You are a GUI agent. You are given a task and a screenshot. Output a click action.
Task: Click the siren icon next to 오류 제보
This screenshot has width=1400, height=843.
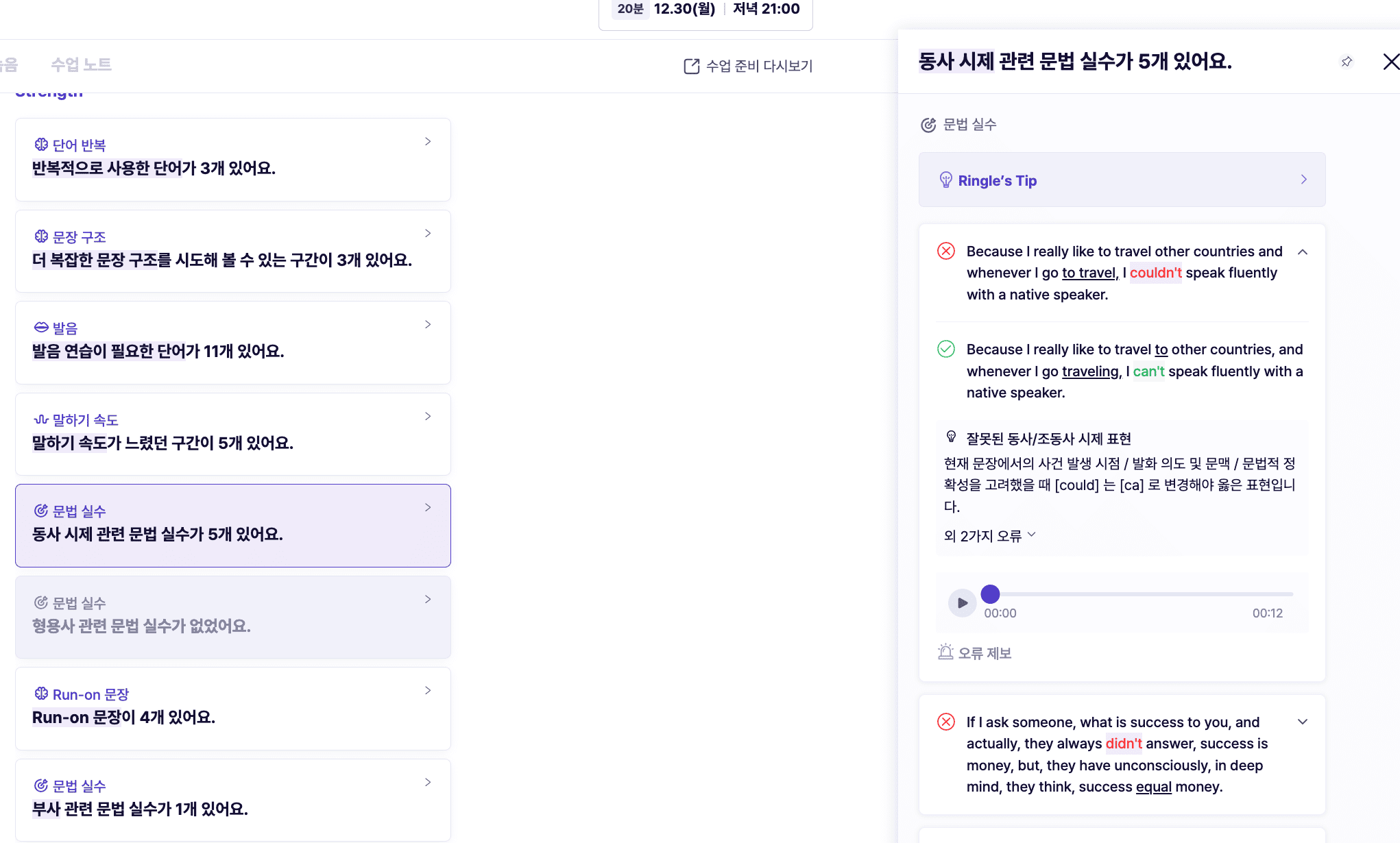click(945, 652)
